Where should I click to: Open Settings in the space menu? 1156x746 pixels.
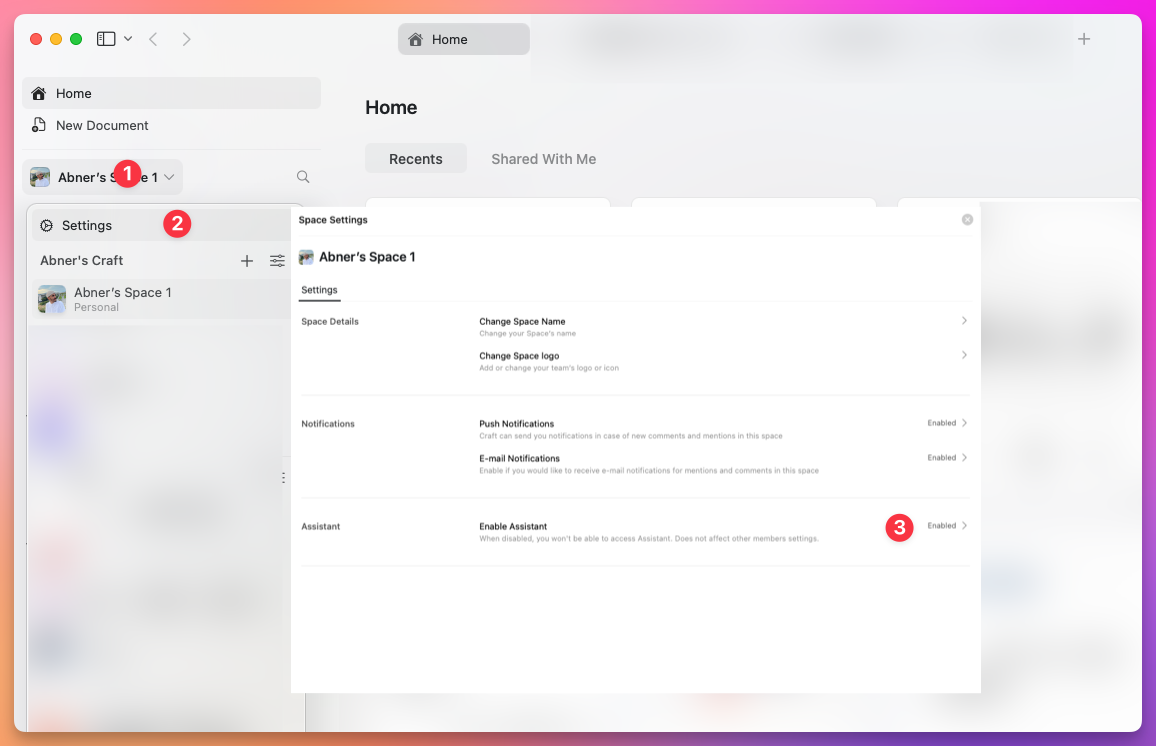[x=162, y=226]
